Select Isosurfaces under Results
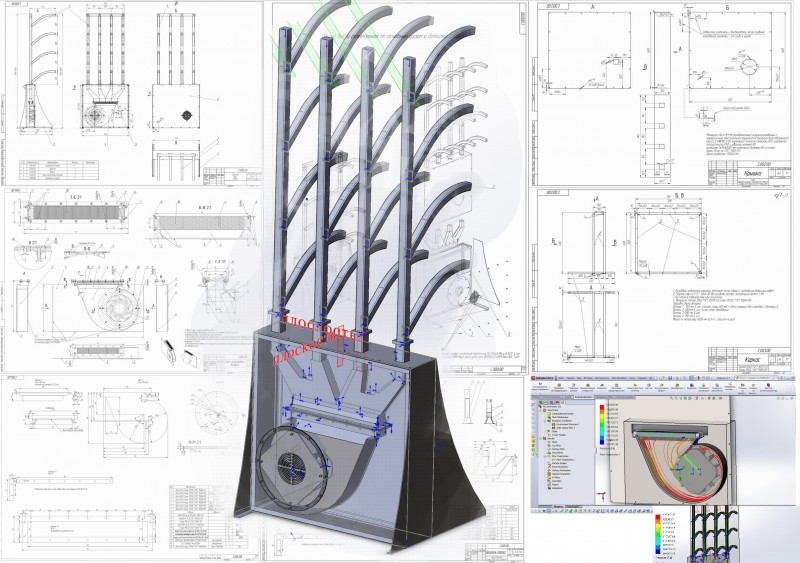This screenshot has width=800, height=563. 555,453
